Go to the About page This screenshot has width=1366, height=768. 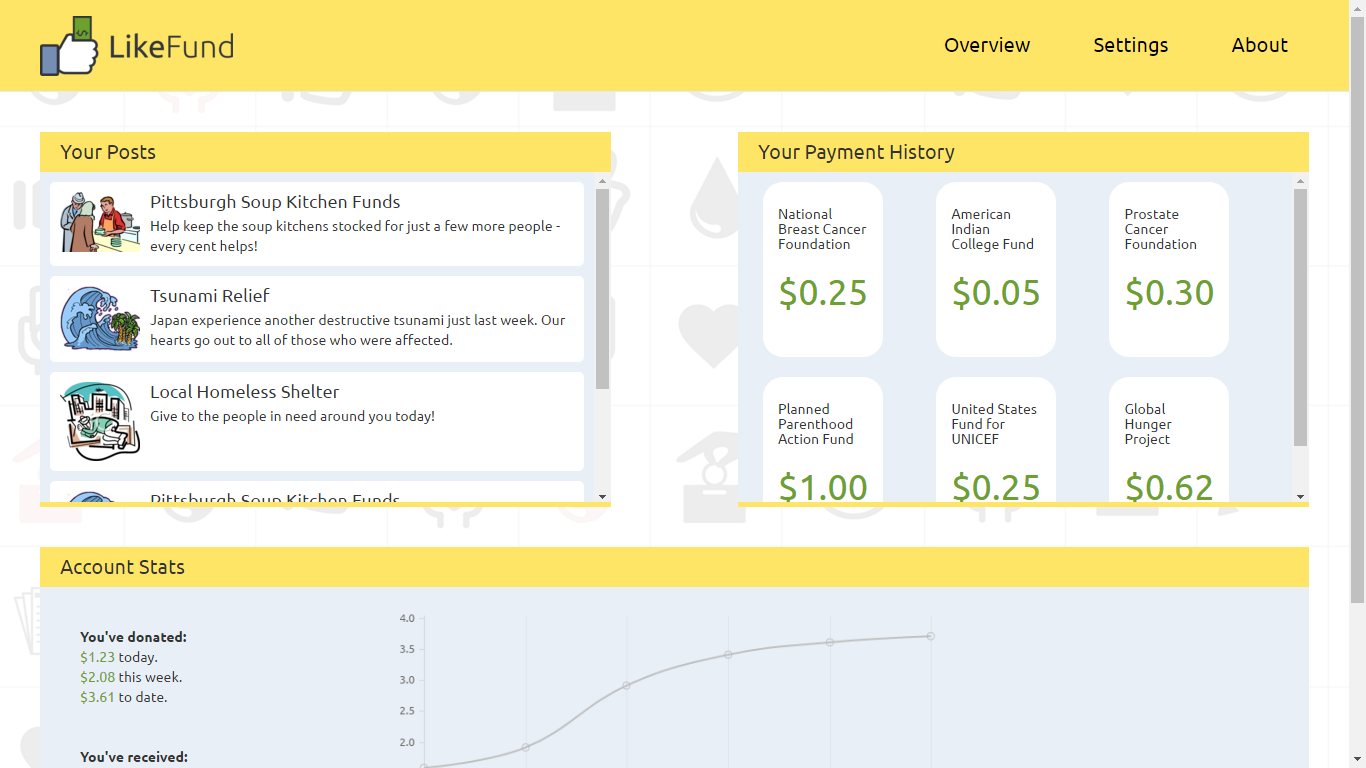click(x=1260, y=45)
